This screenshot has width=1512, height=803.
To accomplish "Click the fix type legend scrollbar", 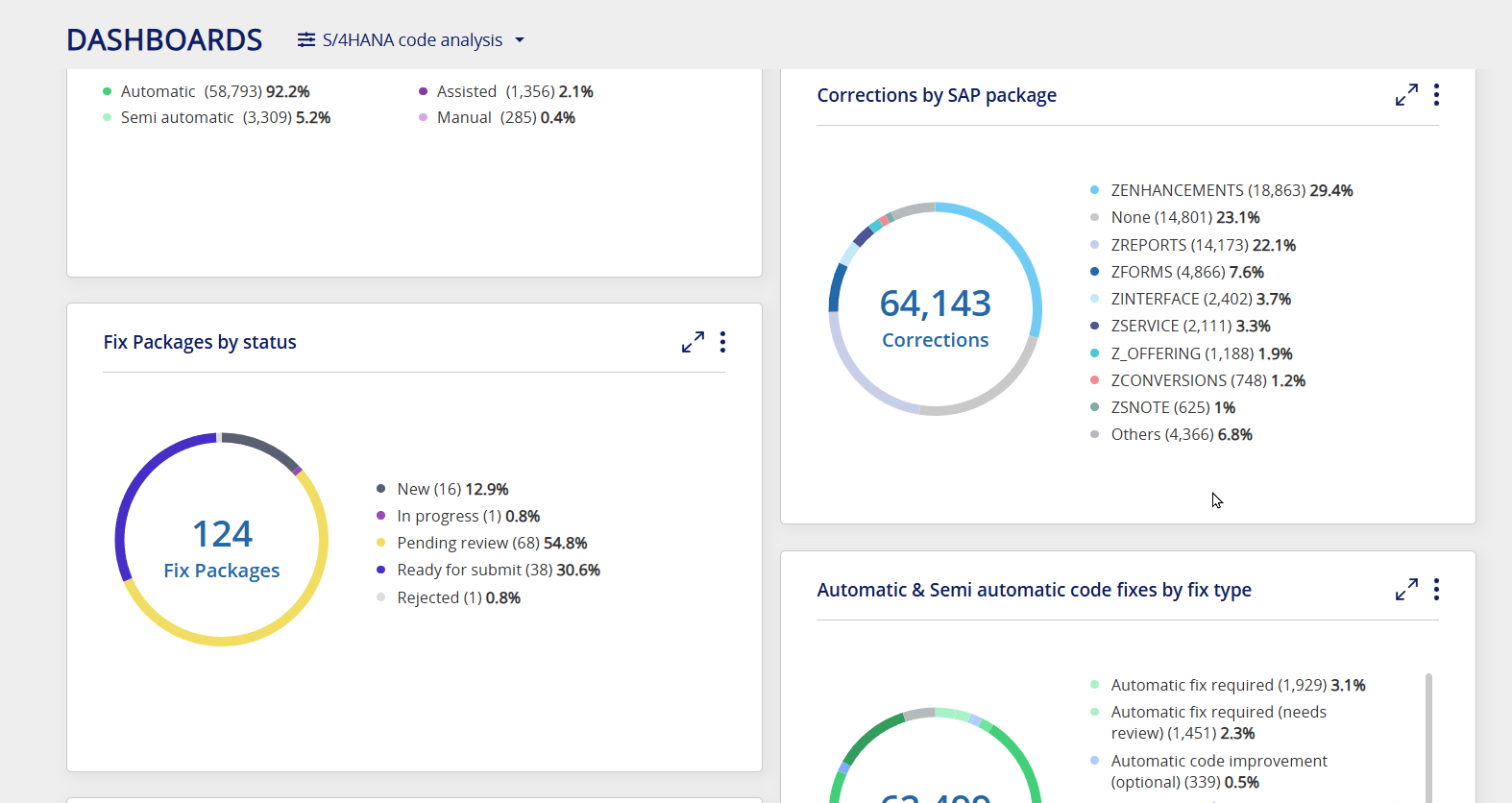I will point(1428,738).
